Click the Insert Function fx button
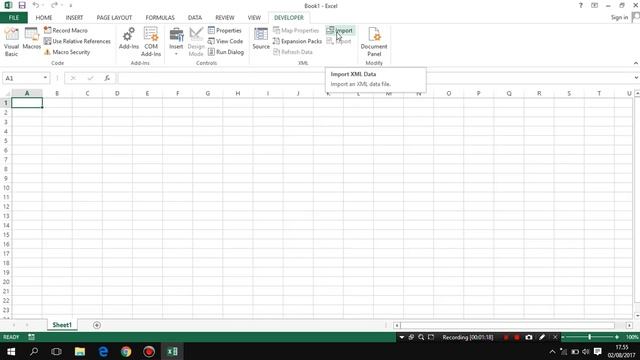 click(107, 78)
